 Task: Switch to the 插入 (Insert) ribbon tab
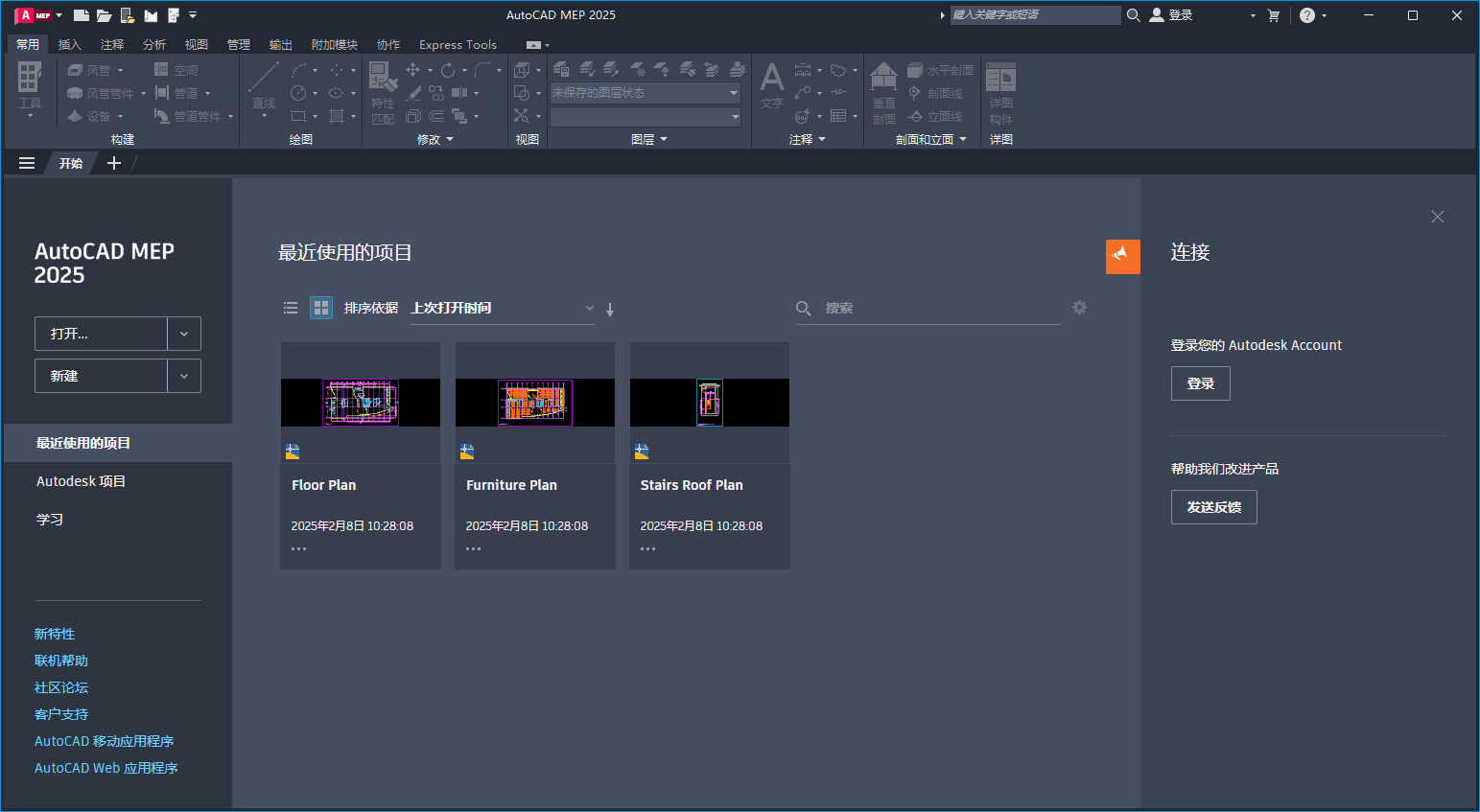[70, 44]
